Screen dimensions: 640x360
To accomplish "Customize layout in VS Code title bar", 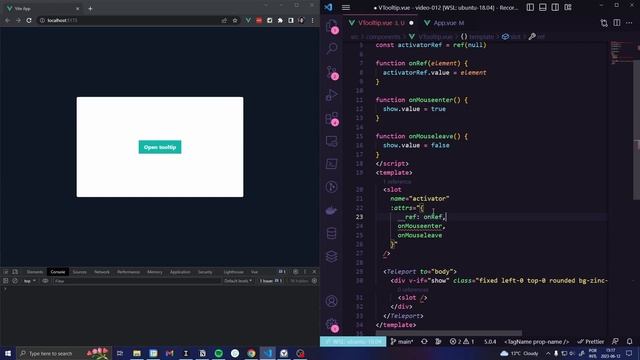I will click(568, 7).
